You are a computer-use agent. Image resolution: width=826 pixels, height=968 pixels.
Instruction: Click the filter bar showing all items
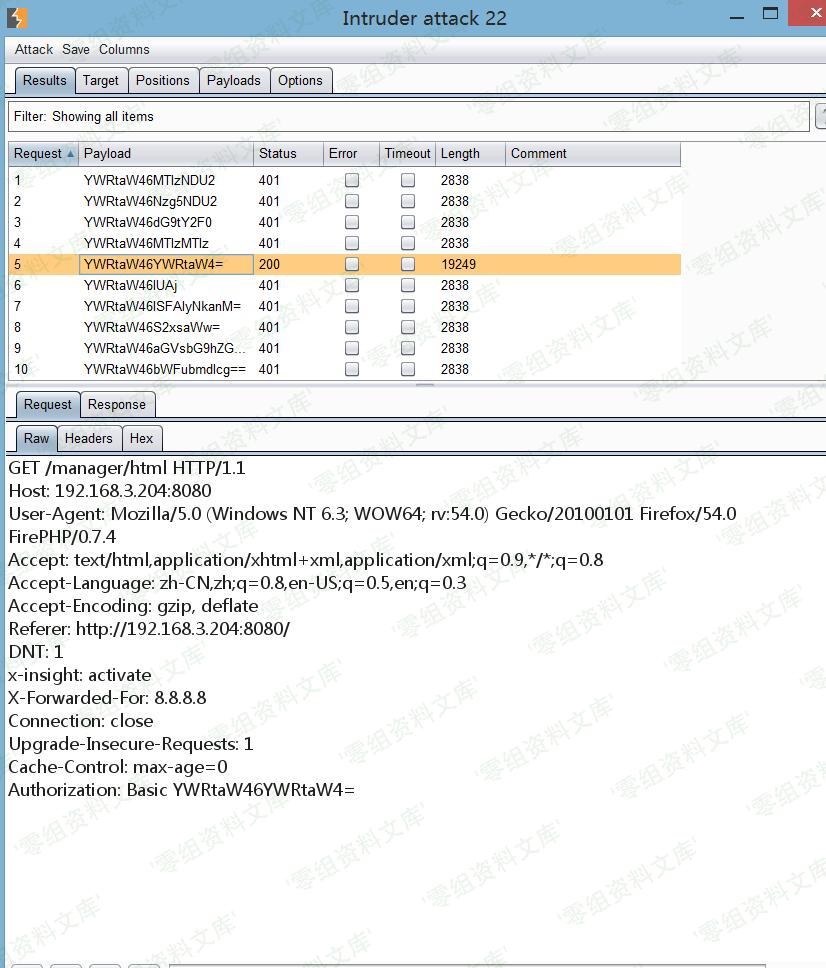tap(408, 117)
